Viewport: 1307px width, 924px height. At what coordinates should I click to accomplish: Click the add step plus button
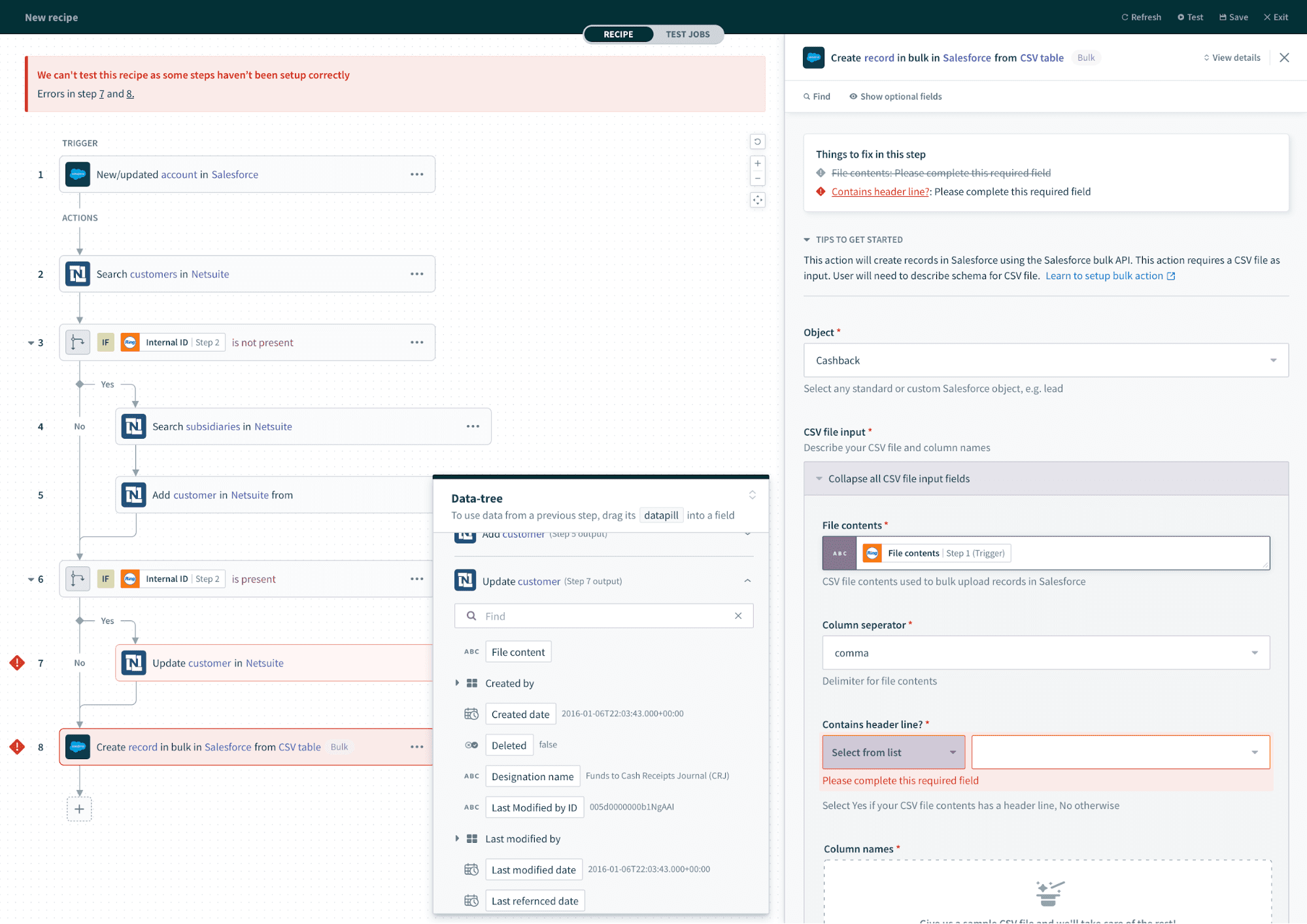(x=79, y=809)
